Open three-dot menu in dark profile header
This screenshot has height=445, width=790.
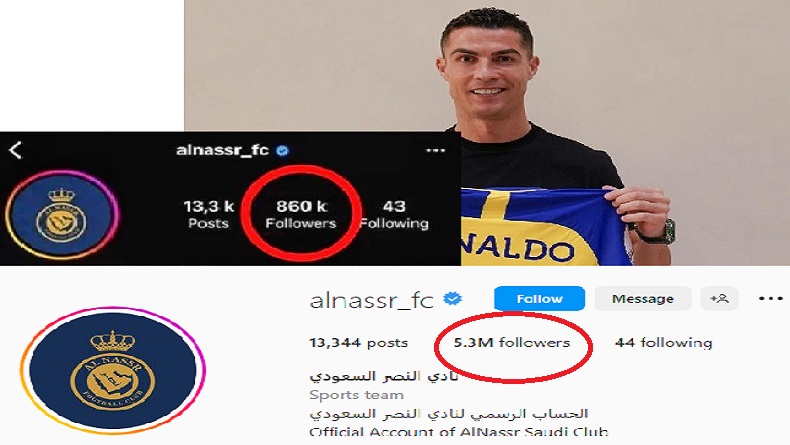tap(435, 150)
